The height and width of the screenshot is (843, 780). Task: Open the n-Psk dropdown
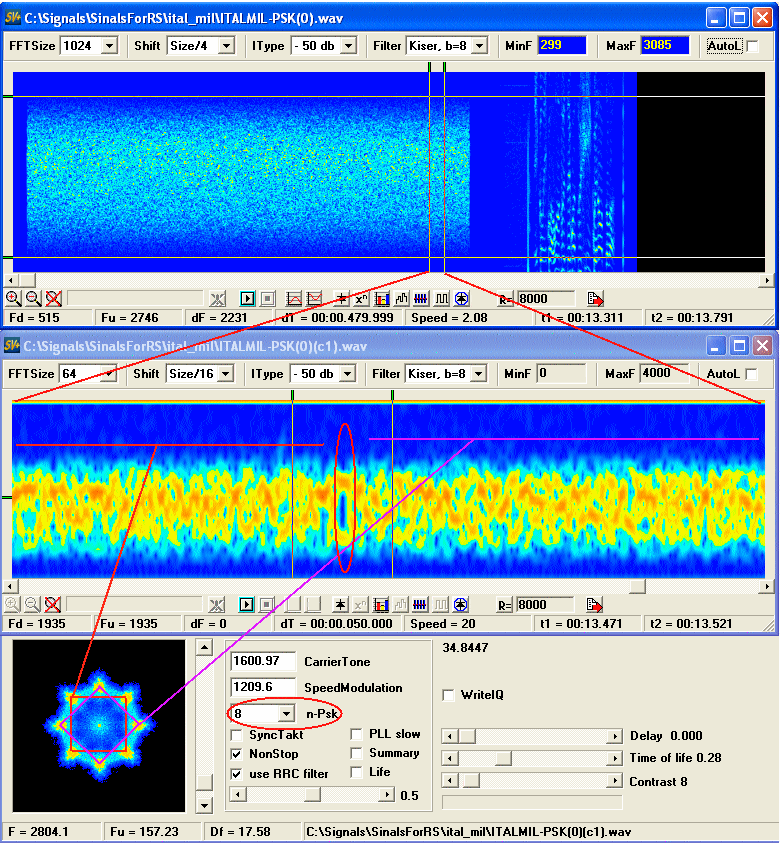pyautogui.click(x=287, y=713)
